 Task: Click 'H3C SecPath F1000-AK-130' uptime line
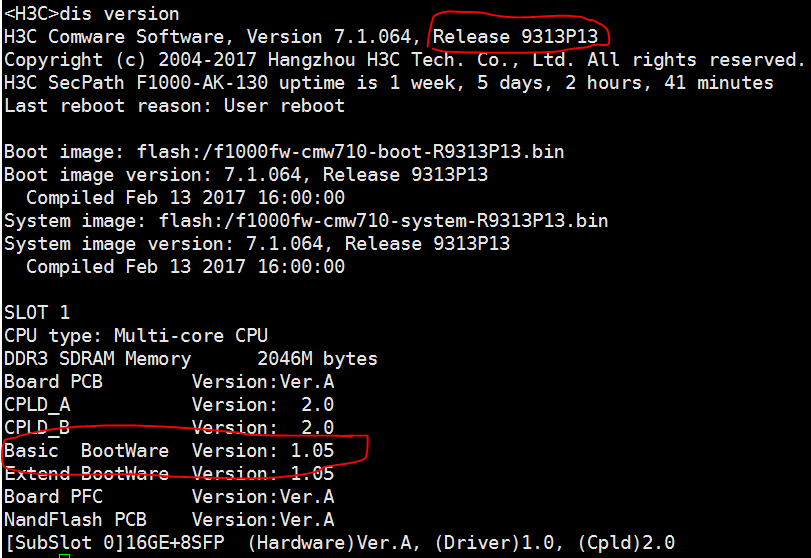tap(388, 83)
